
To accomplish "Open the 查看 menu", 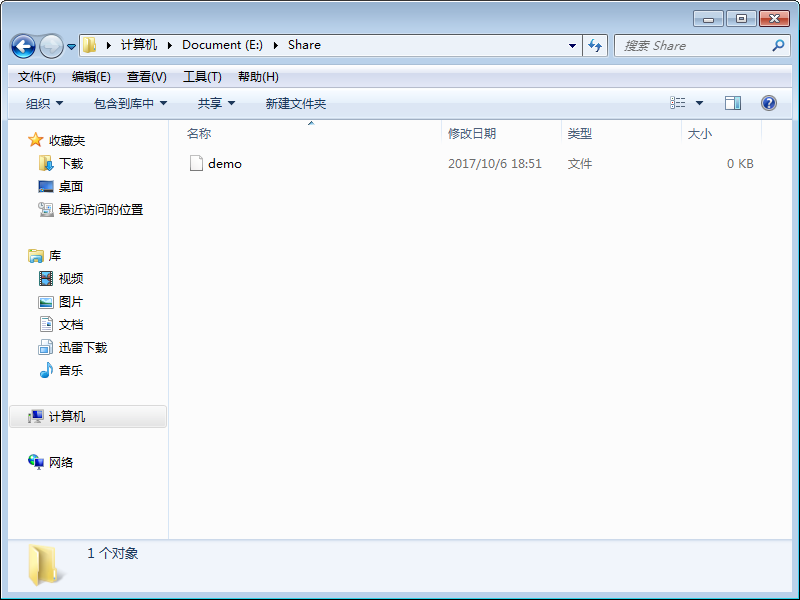I will coord(144,76).
